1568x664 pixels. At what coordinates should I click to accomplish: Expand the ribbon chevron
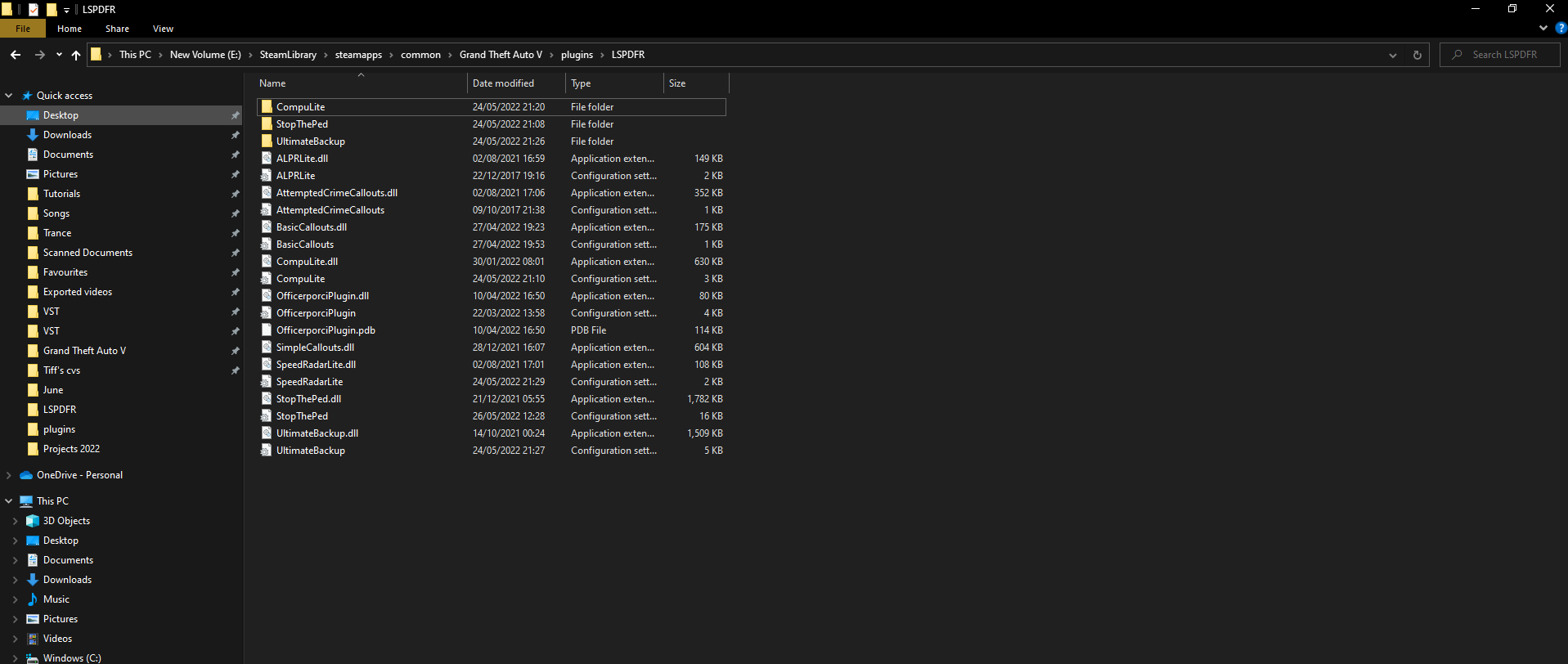click(x=1543, y=28)
